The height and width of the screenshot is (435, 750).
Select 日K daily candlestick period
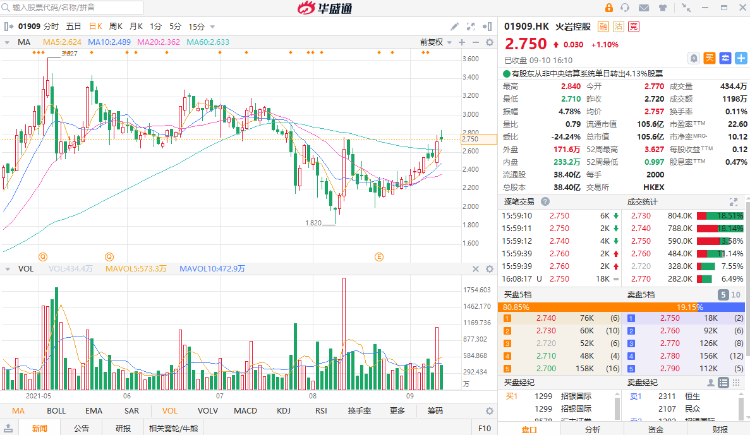(96, 27)
